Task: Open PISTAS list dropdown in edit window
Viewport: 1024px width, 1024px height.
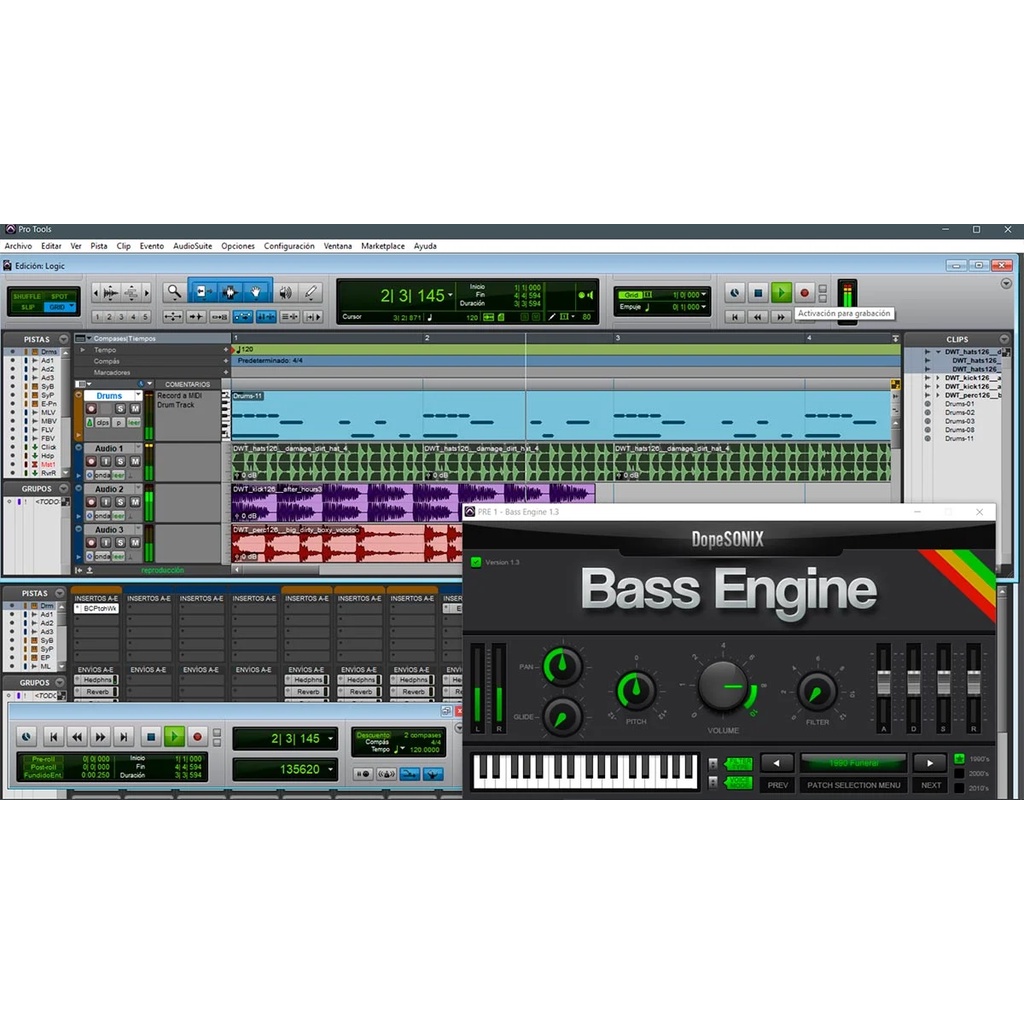Action: click(63, 339)
